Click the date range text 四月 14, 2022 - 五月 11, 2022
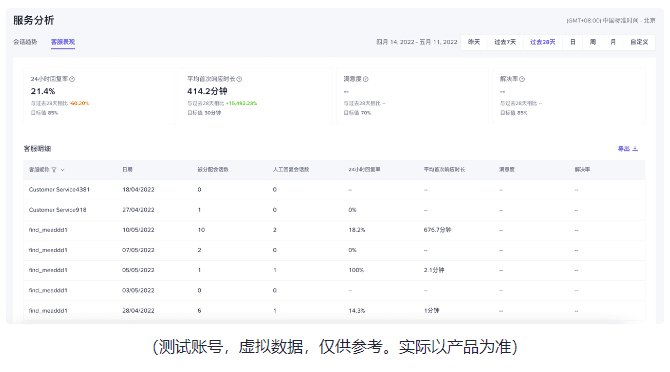This screenshot has width=670, height=372. 417,42
